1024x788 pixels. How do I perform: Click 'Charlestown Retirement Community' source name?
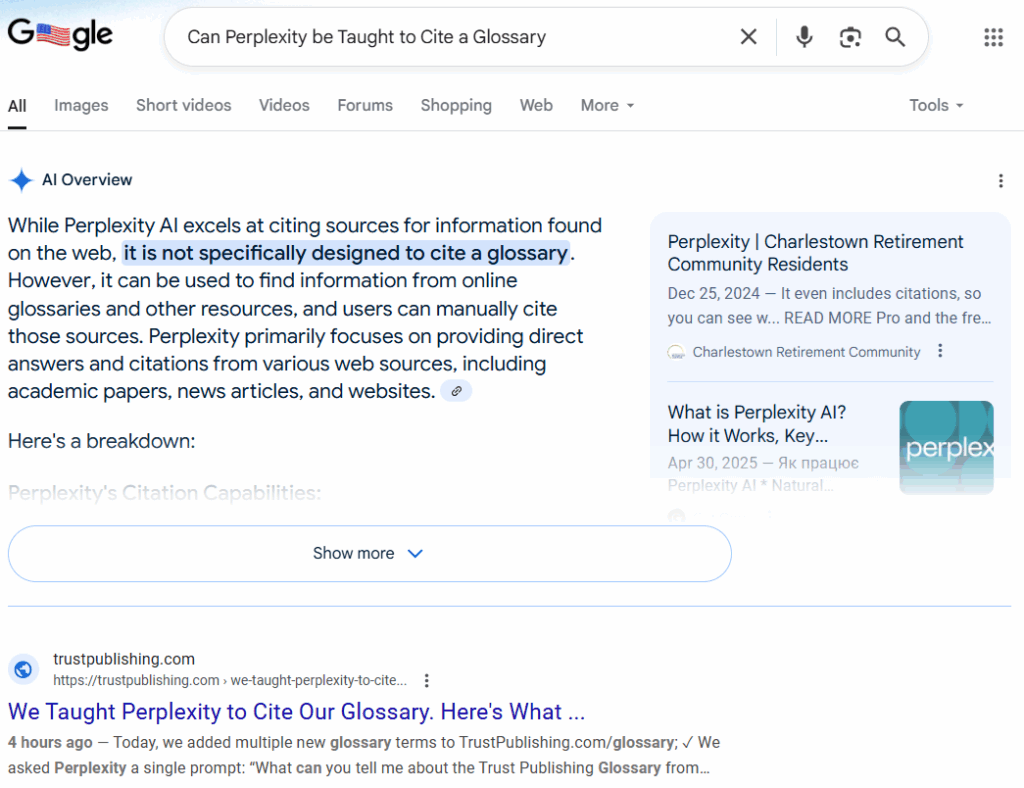(807, 353)
